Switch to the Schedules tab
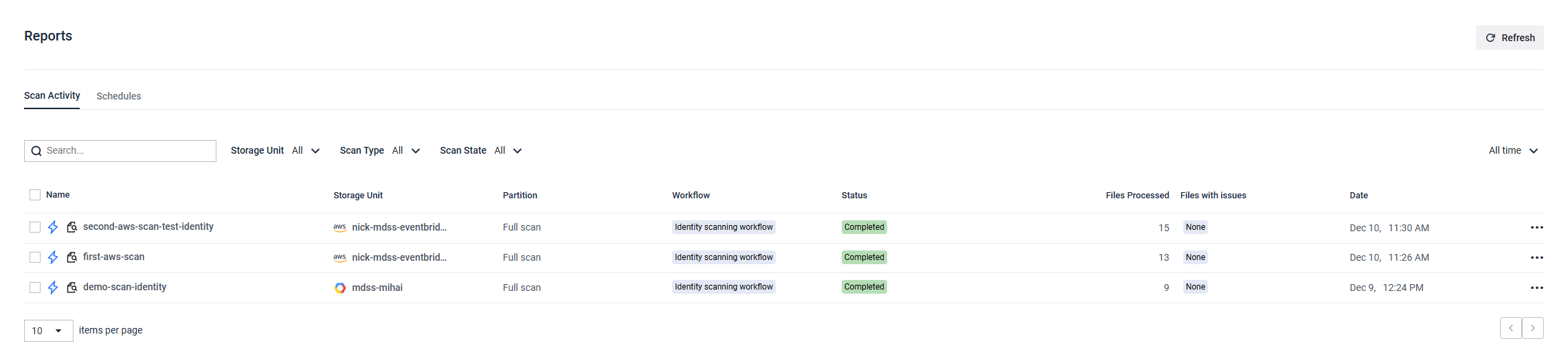Image resolution: width=1568 pixels, height=352 pixels. point(118,96)
